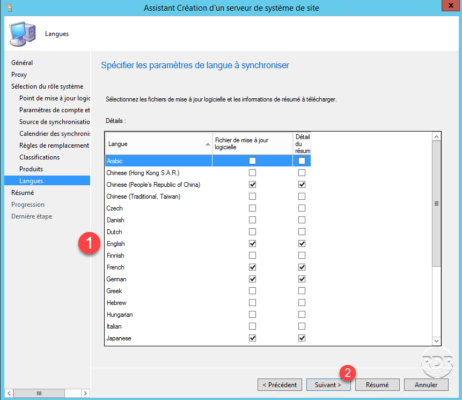This screenshot has width=462, height=400.
Task: Click the wizard computer icon beside Langues
Action: [22, 34]
